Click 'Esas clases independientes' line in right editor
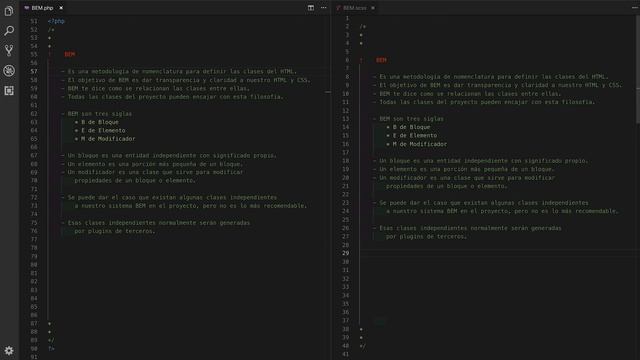 (470, 228)
